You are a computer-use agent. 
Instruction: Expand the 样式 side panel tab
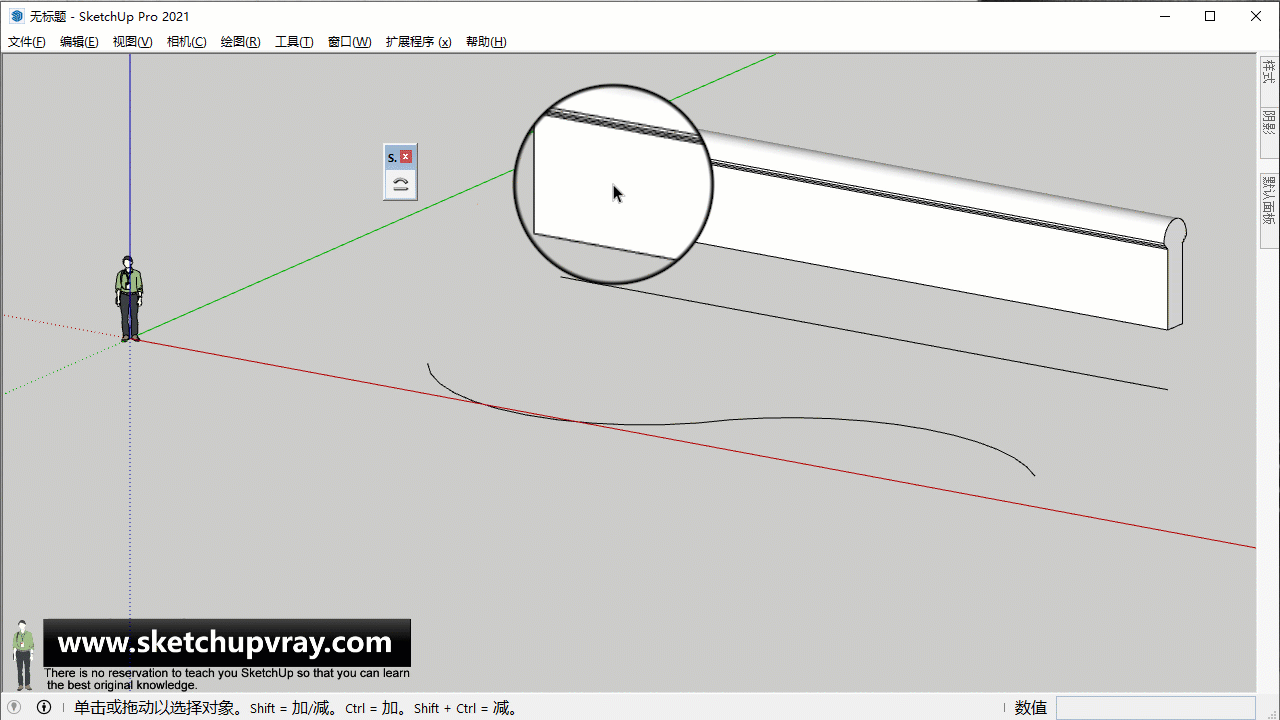pyautogui.click(x=1268, y=74)
